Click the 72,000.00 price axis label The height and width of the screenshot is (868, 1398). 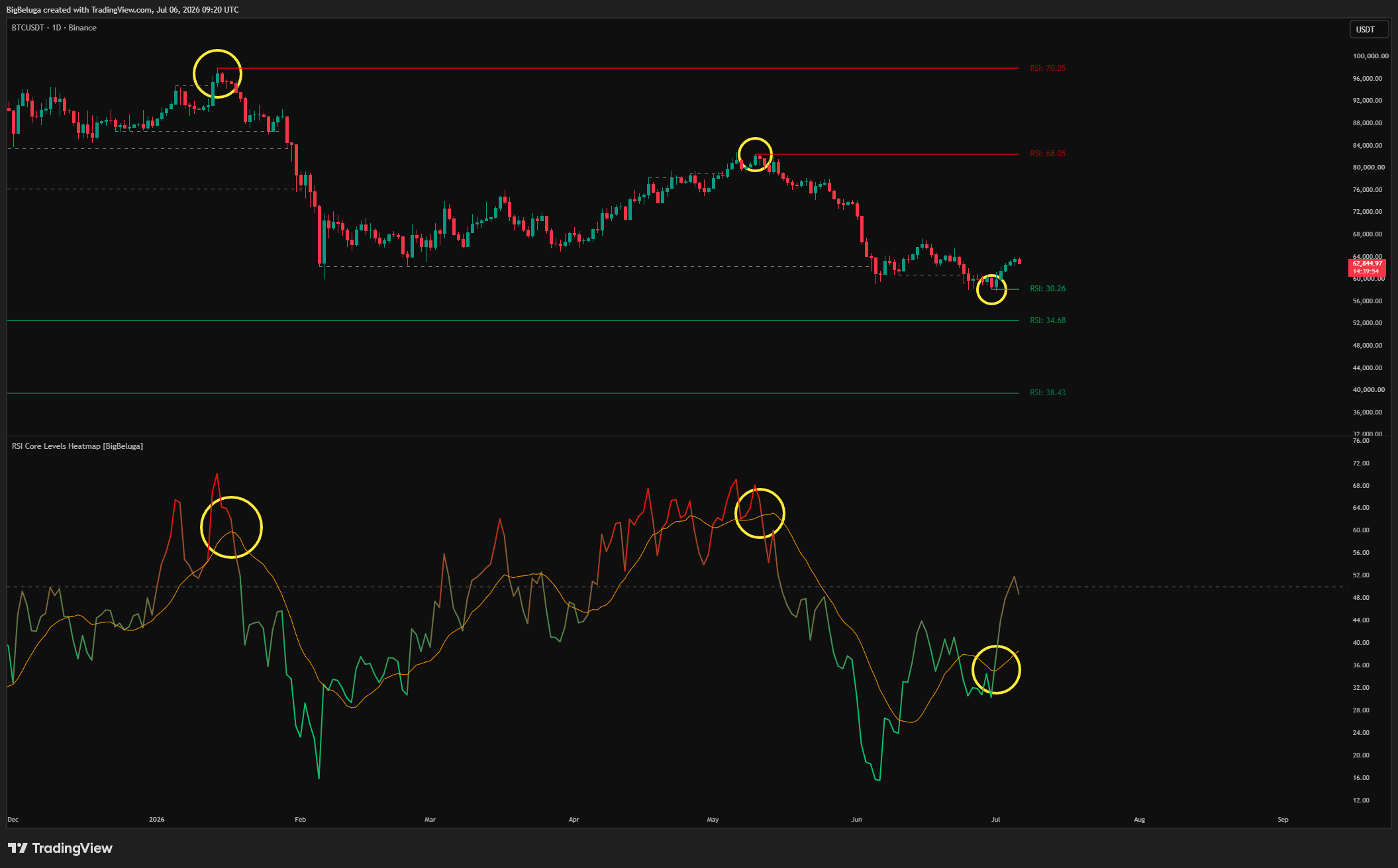1368,212
